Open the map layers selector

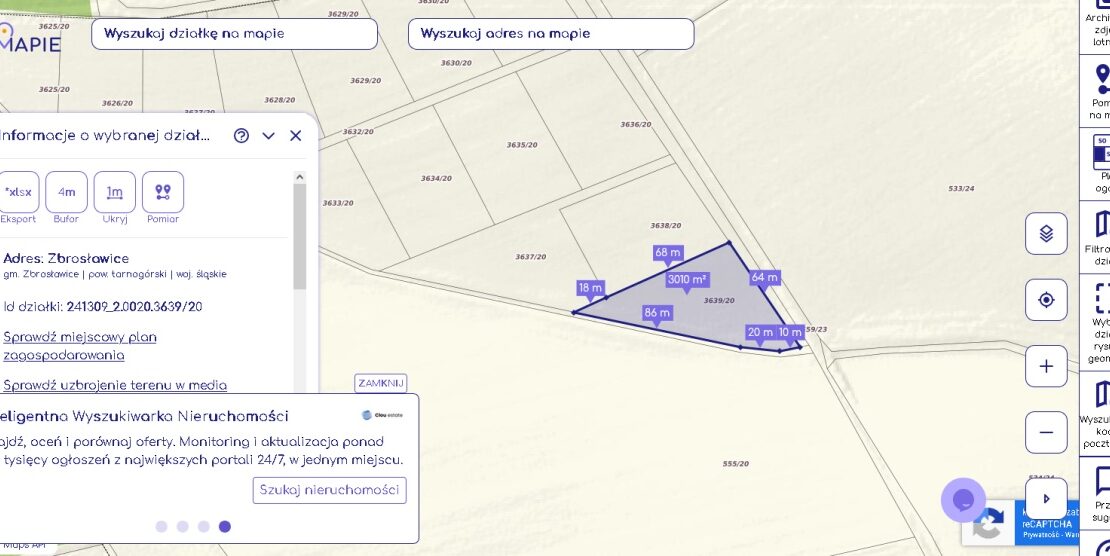pos(1046,234)
